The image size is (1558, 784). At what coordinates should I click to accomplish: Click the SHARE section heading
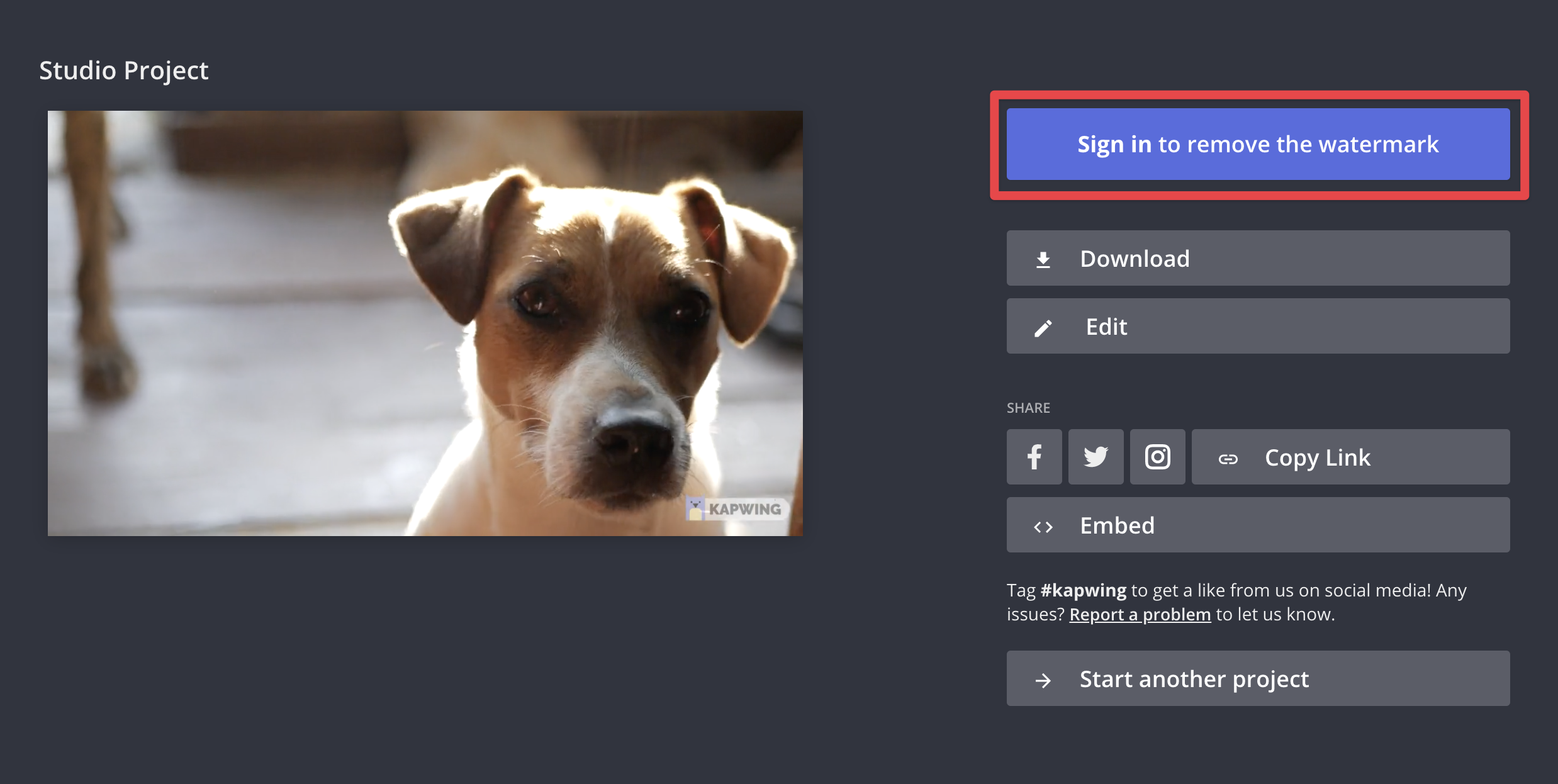[x=1028, y=408]
